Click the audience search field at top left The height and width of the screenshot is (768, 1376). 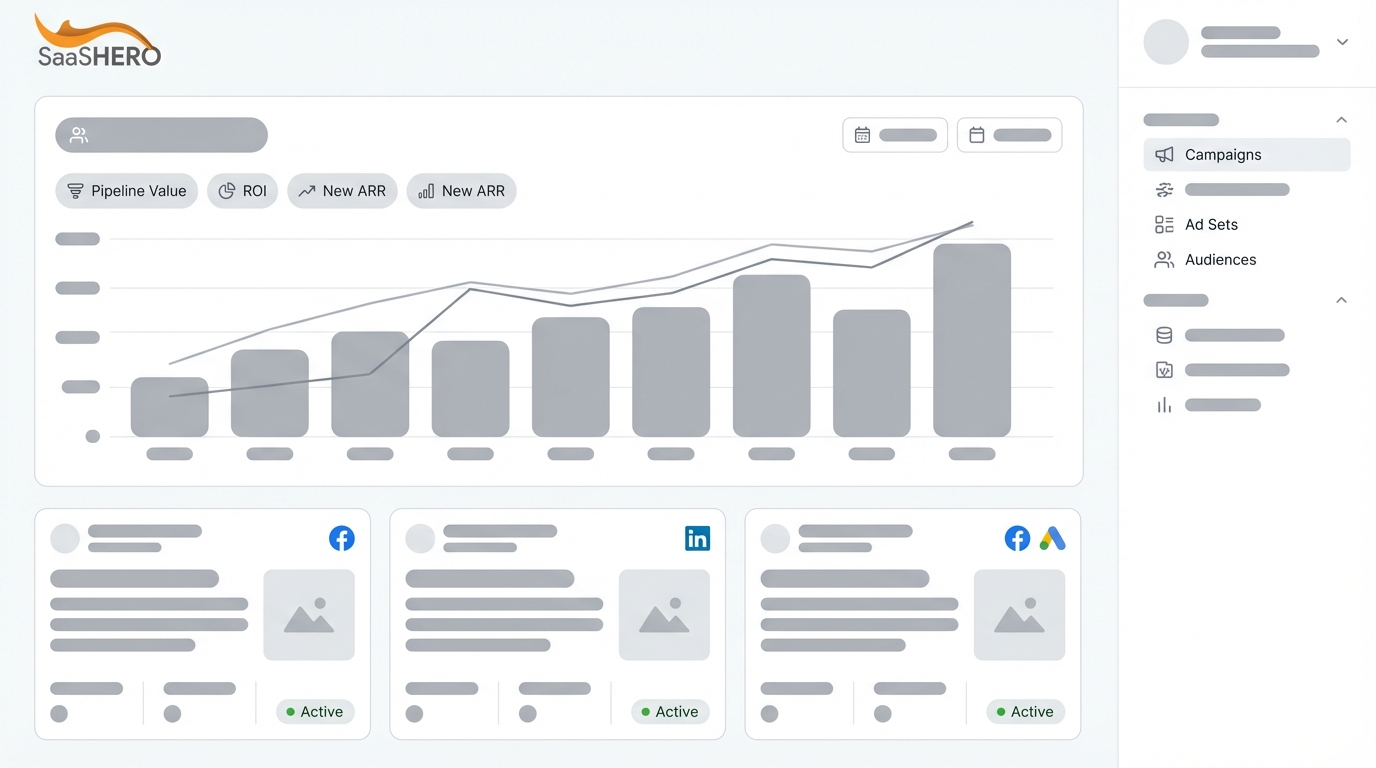pos(161,134)
